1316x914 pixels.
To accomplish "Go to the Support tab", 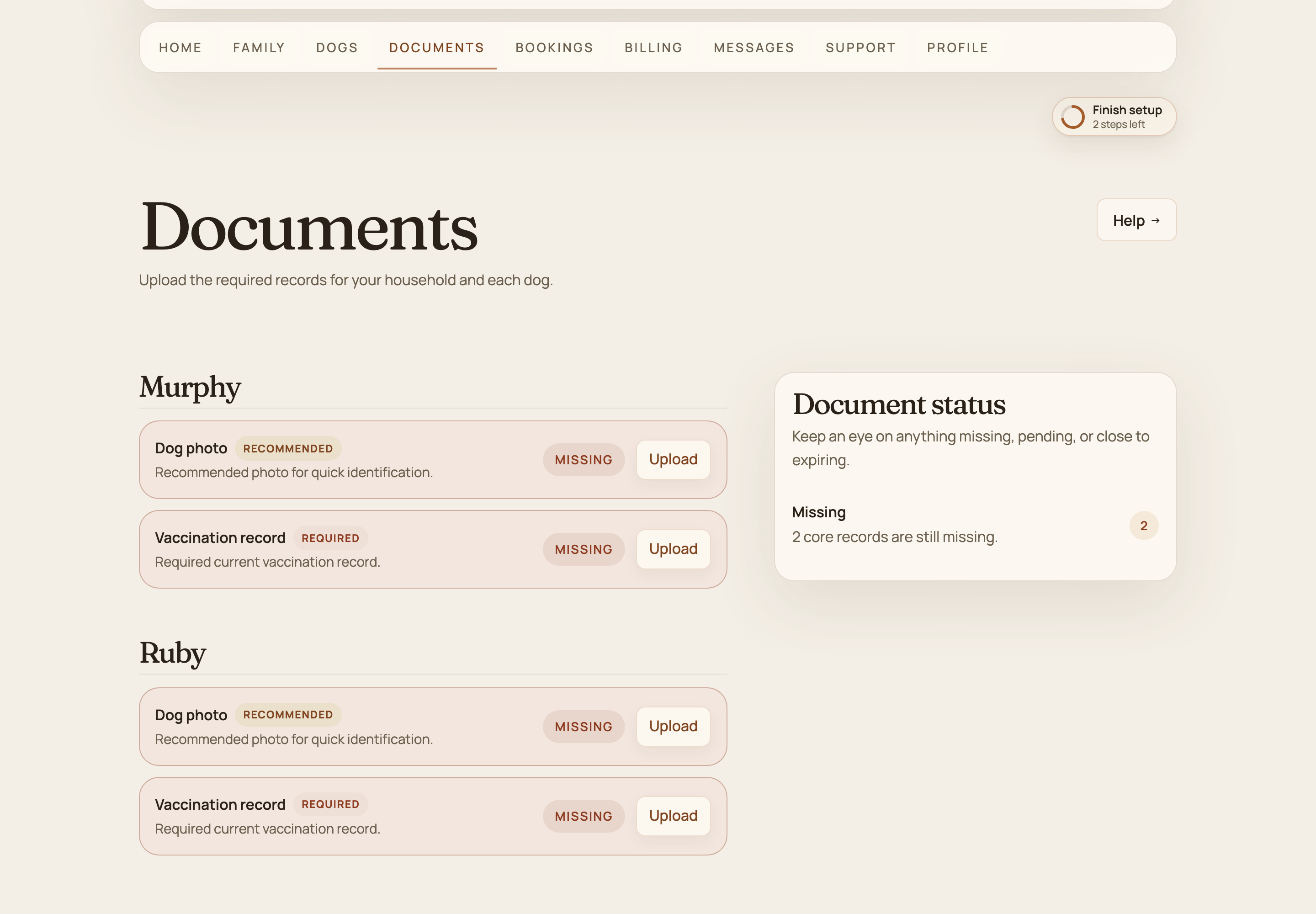I will tap(861, 48).
